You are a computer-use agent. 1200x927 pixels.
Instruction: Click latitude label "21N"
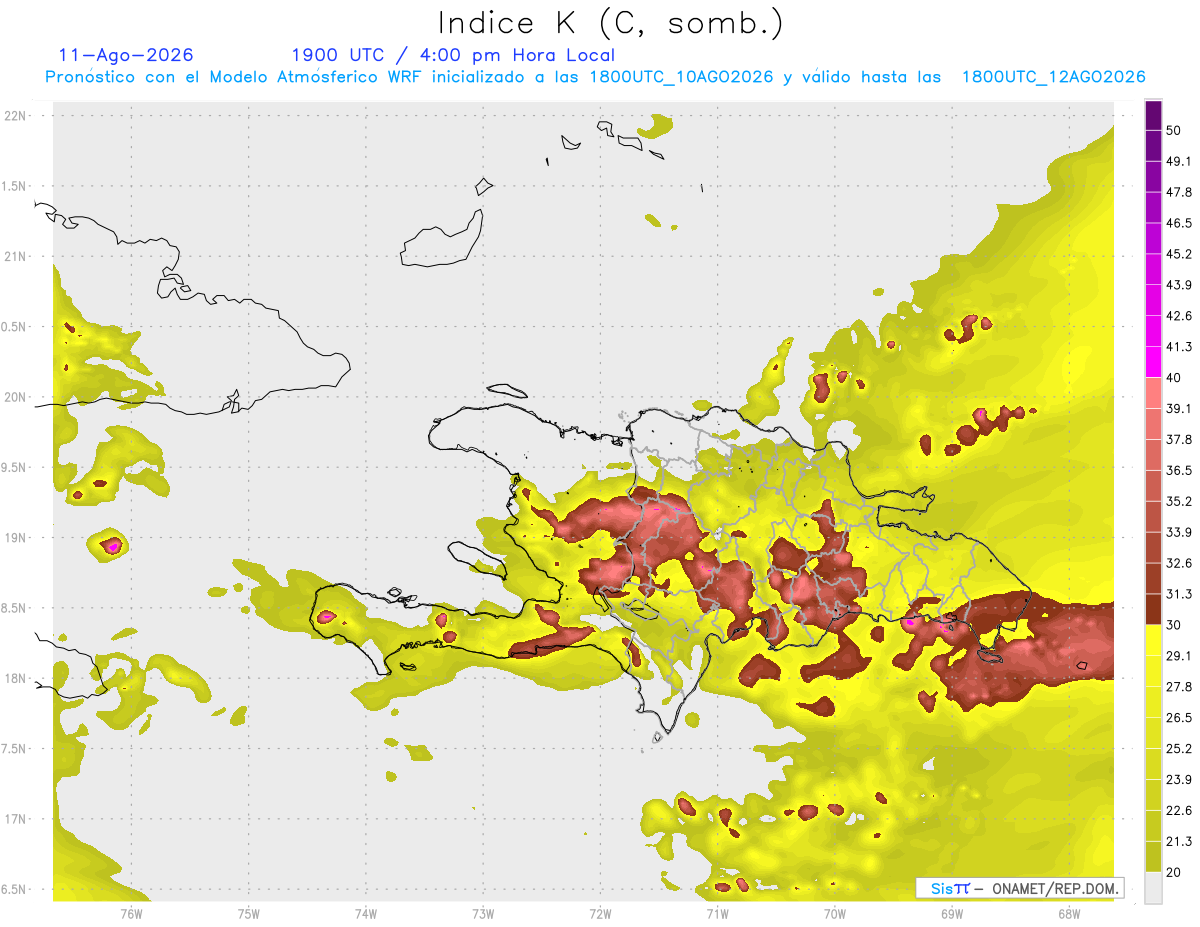[x=17, y=256]
